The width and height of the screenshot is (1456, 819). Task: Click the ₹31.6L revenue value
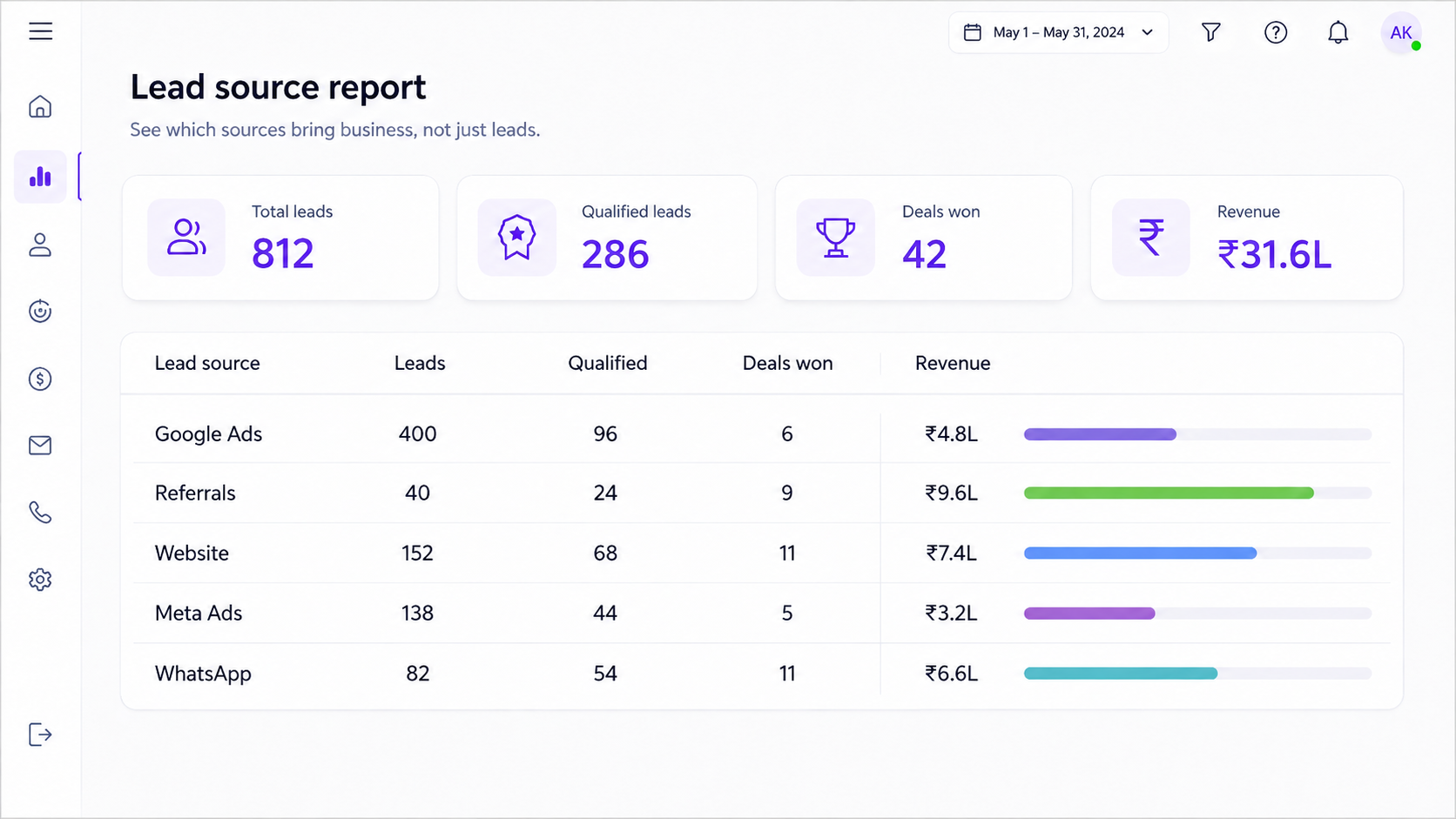[x=1274, y=255]
